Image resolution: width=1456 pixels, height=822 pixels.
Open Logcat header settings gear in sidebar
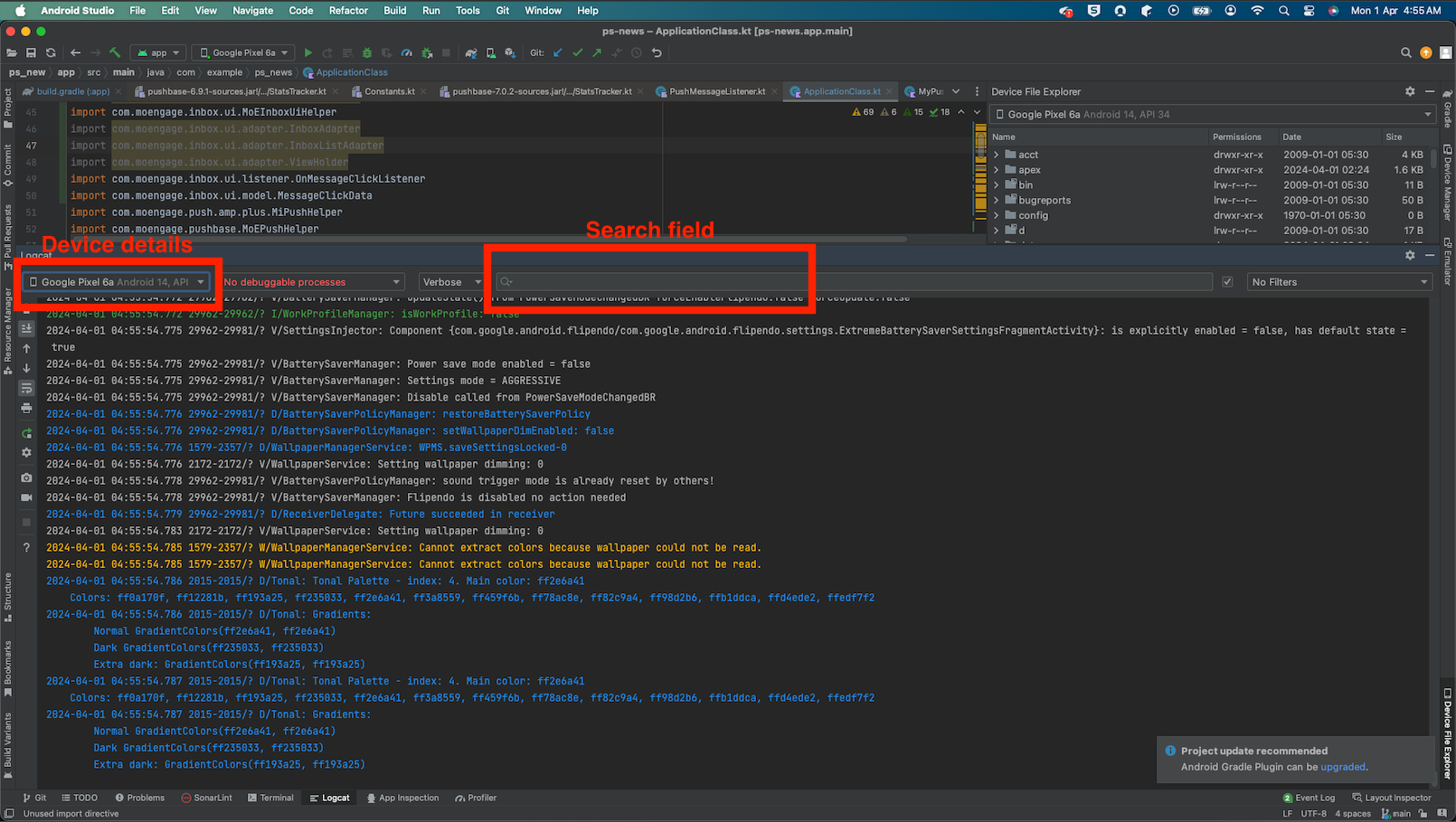tap(26, 453)
